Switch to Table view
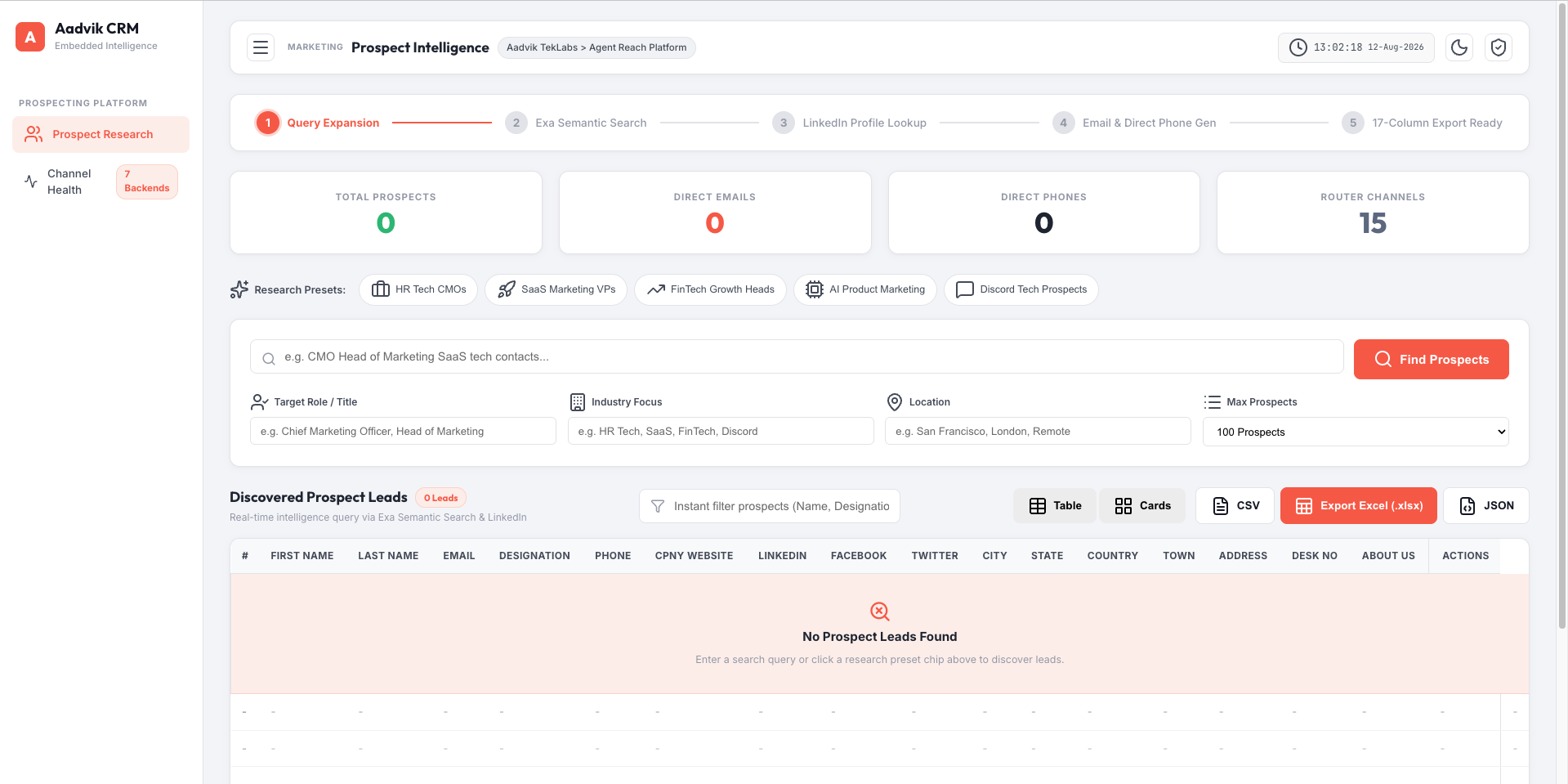1568x784 pixels. click(x=1055, y=506)
